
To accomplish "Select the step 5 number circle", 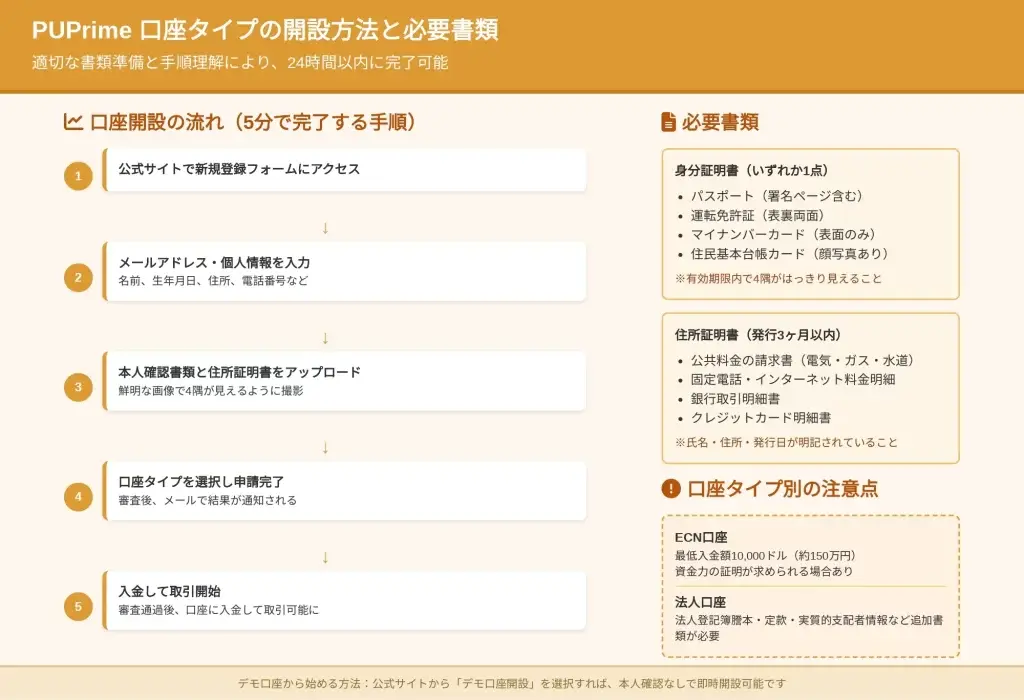I will [x=78, y=606].
